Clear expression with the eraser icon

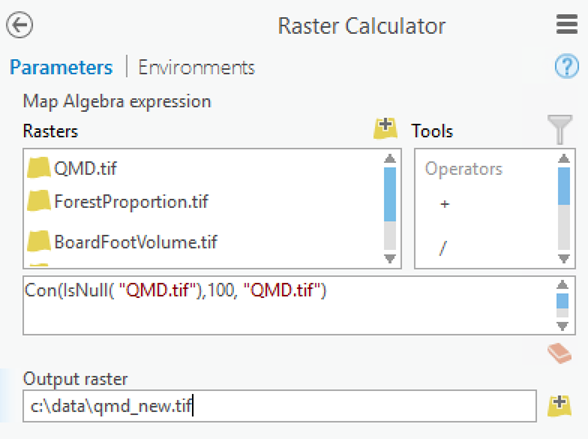tap(560, 353)
